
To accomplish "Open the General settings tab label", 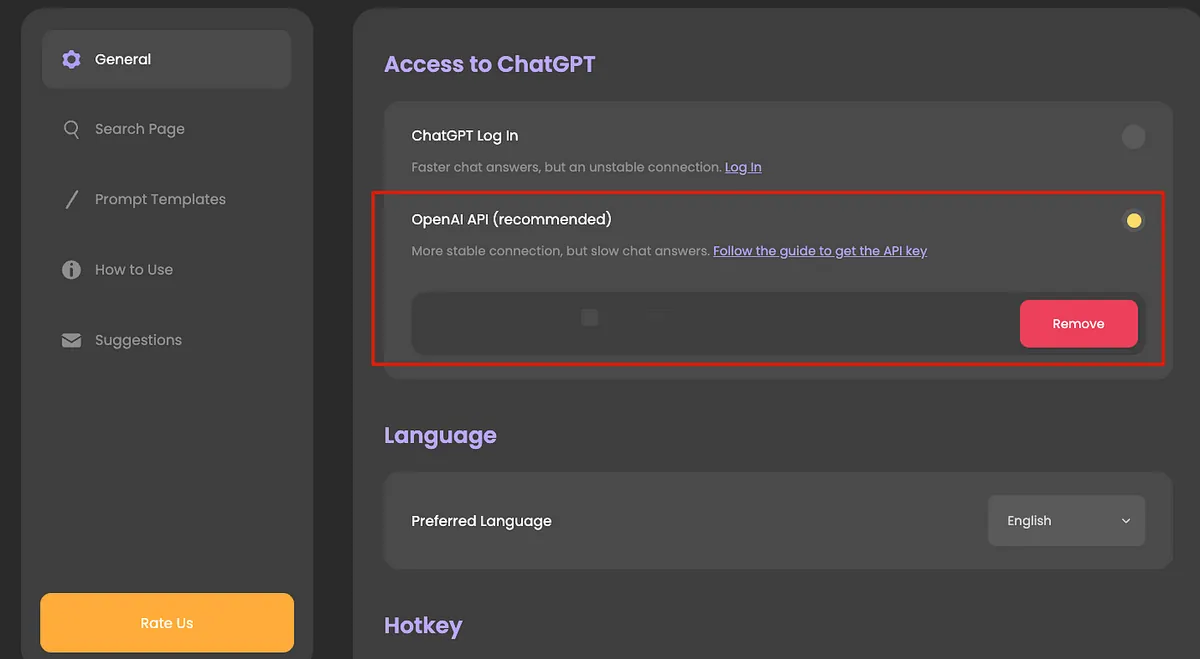I will coord(123,60).
